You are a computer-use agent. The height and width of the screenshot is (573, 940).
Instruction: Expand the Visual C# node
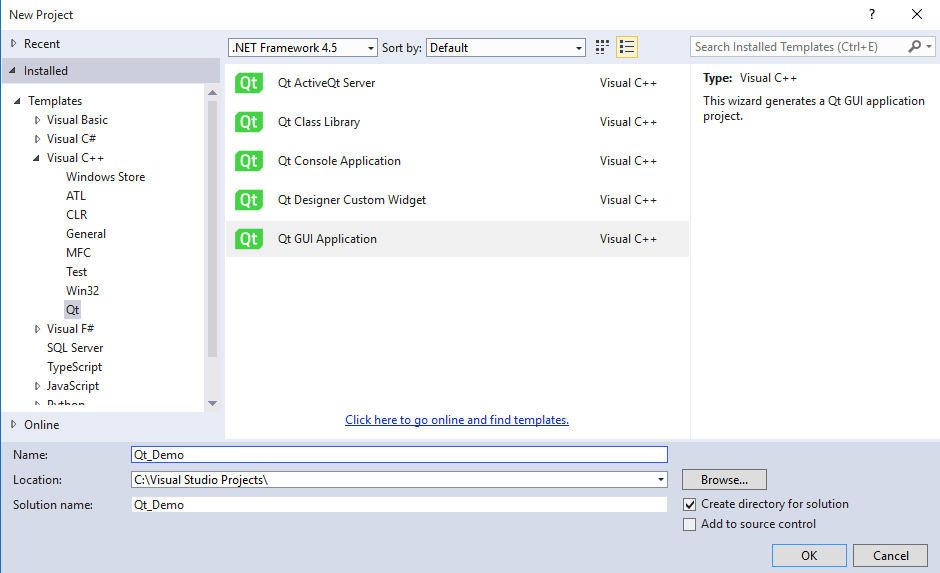tap(37, 139)
